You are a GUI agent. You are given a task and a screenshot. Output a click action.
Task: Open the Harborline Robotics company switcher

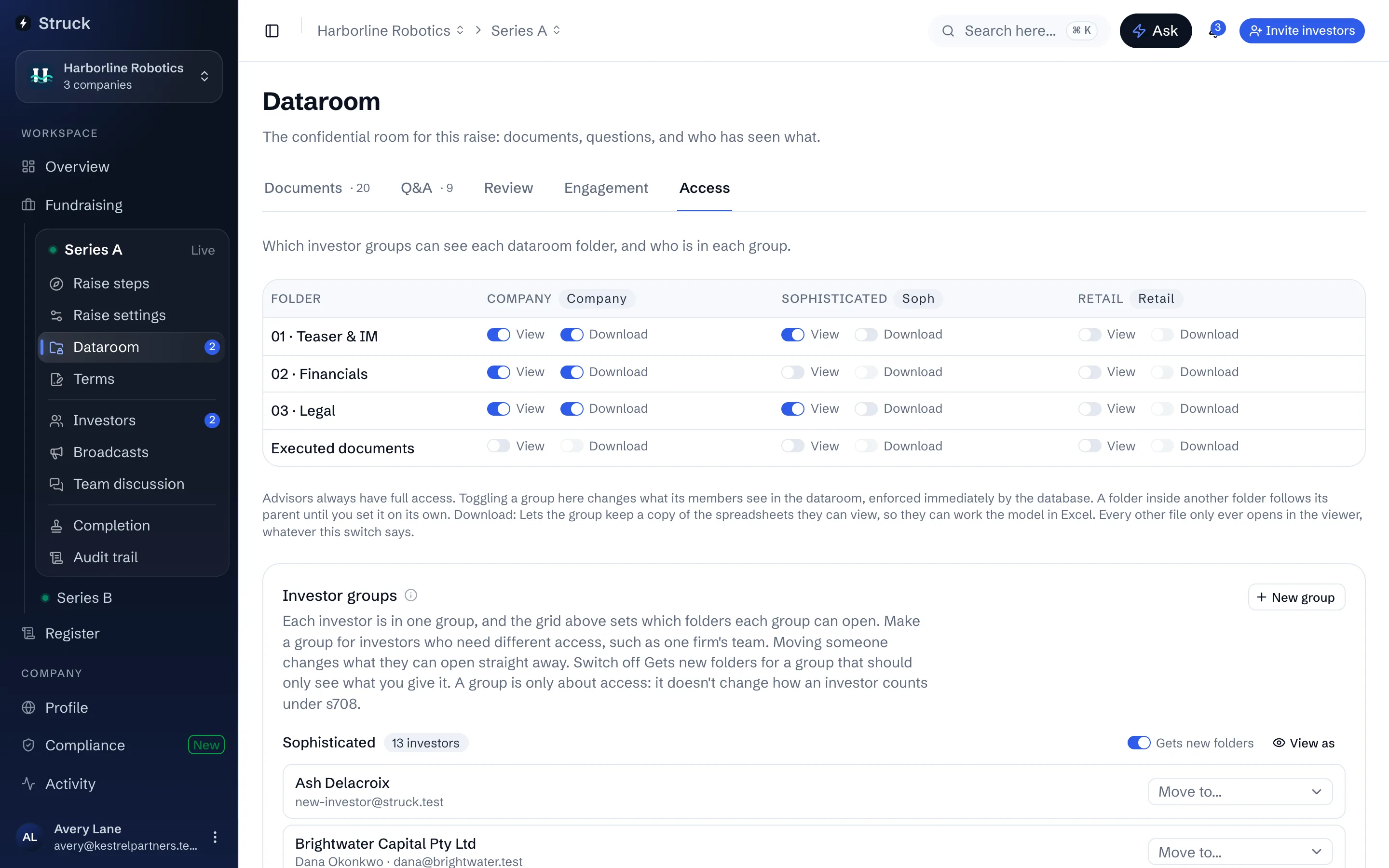tap(119, 76)
